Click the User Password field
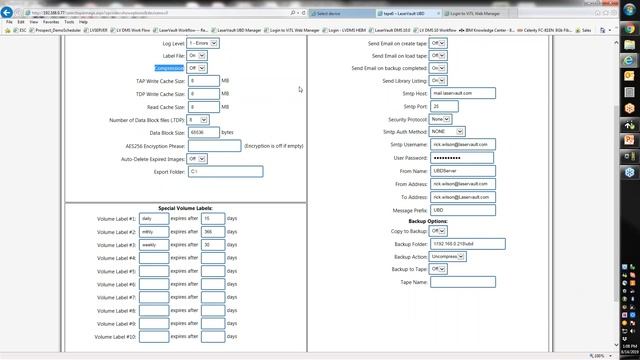Image resolution: width=640 pixels, height=360 pixels. coord(462,158)
